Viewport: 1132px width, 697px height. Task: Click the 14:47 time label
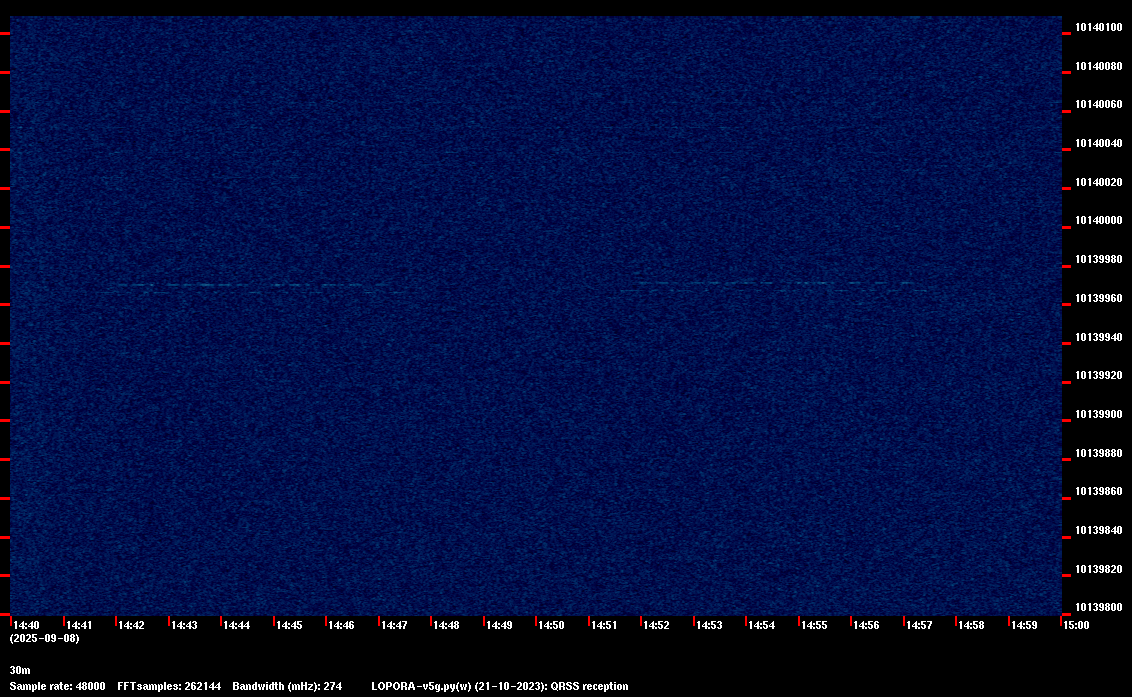pos(394,625)
